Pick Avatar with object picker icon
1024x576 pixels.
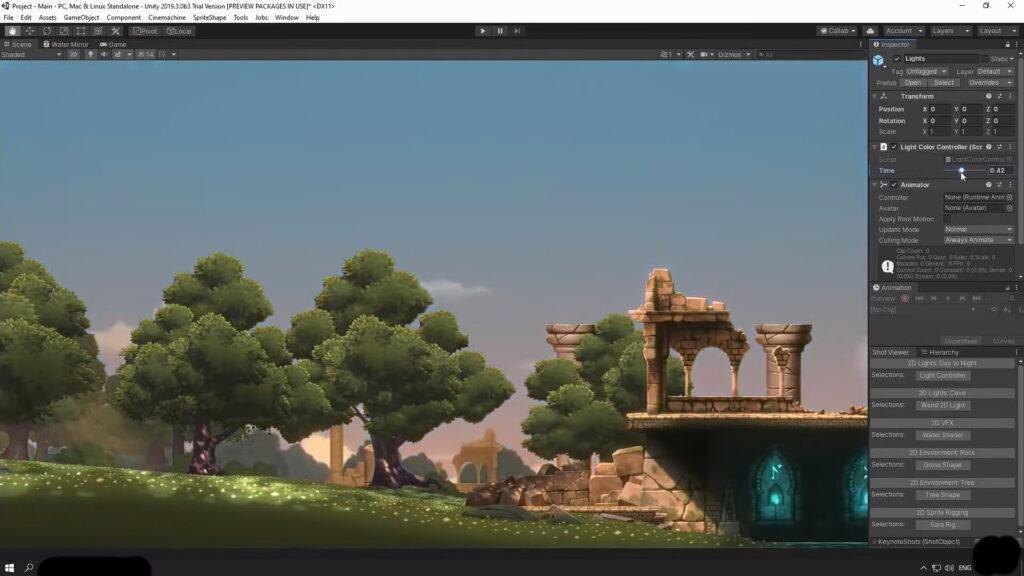[x=1010, y=208]
